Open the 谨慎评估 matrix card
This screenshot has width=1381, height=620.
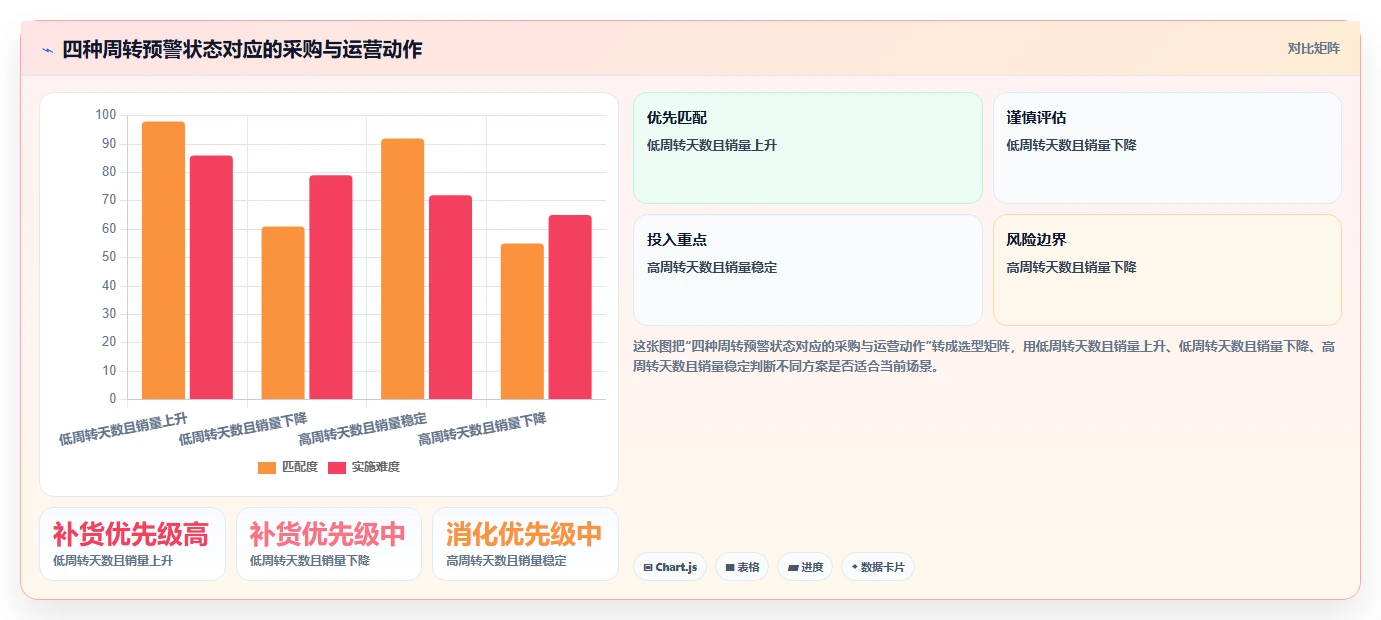pos(1167,148)
